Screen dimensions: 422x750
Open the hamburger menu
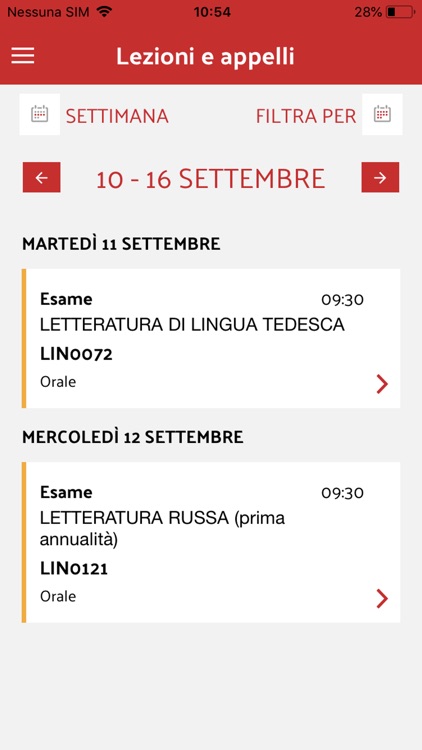coord(22,56)
